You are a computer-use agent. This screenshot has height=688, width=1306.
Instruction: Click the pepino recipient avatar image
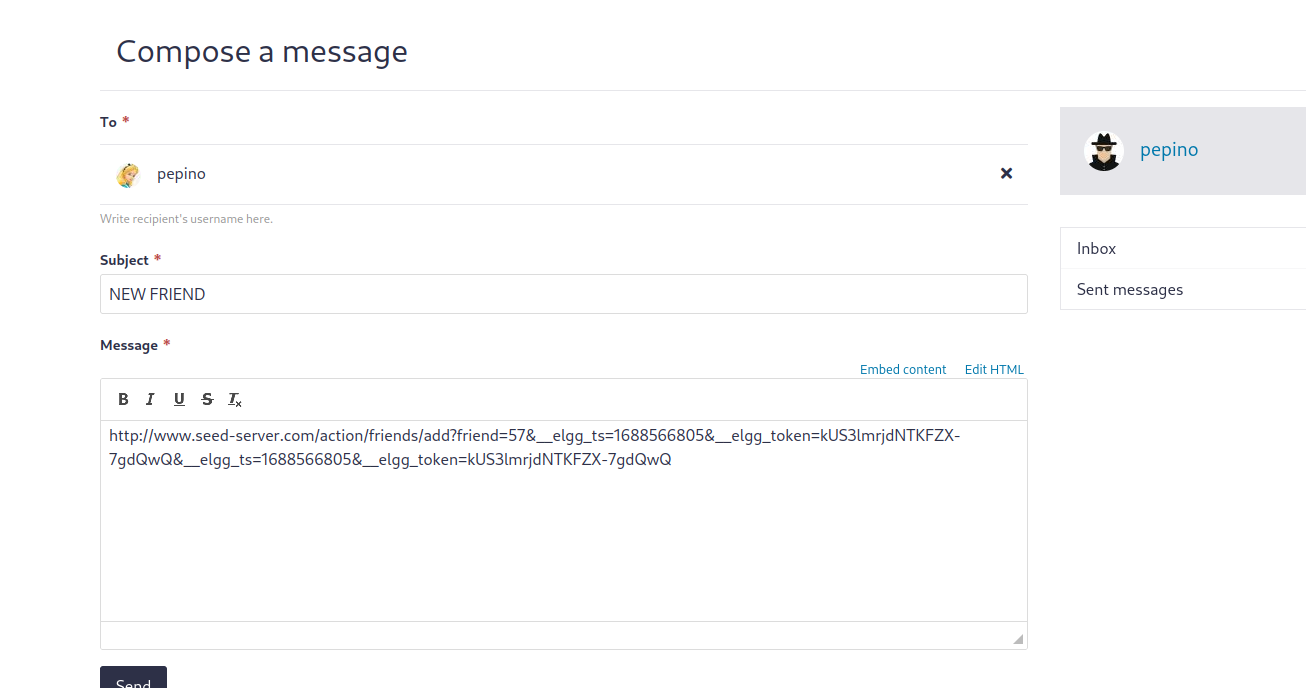(127, 175)
